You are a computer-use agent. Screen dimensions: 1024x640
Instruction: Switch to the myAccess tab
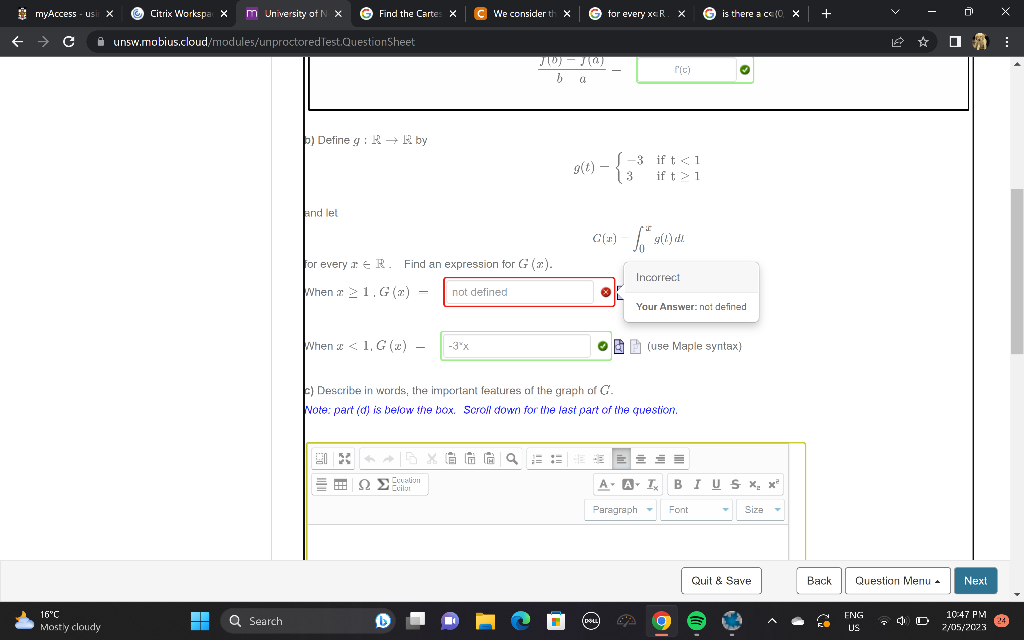pos(65,13)
